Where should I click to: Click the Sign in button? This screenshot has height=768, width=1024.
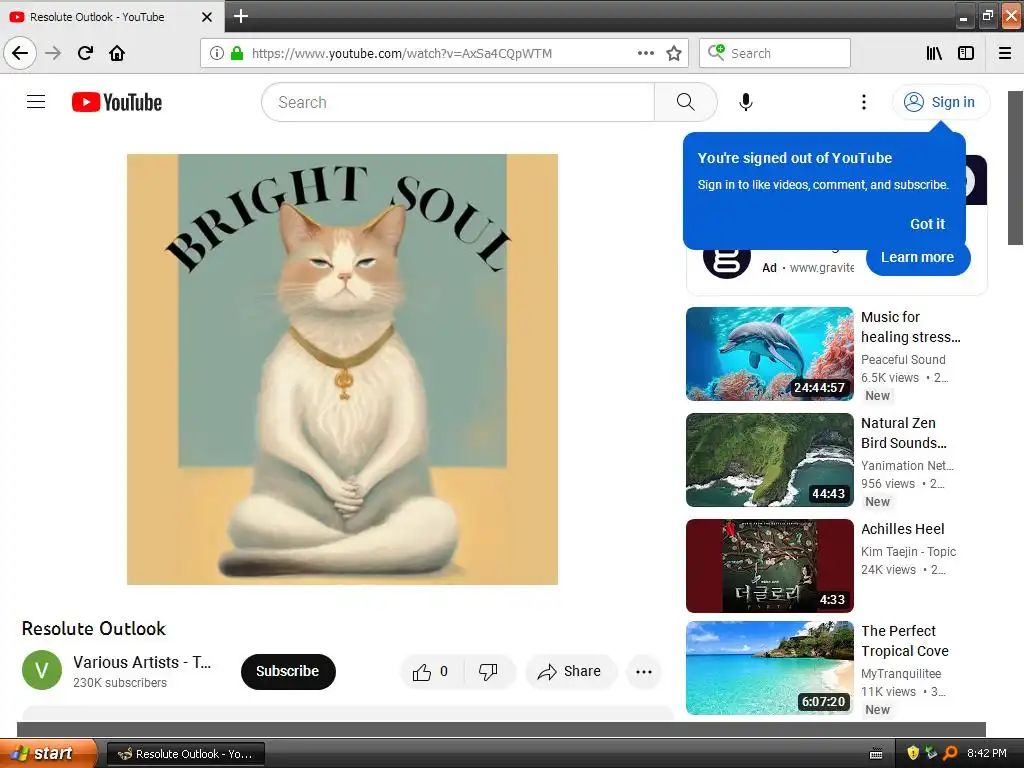[940, 102]
